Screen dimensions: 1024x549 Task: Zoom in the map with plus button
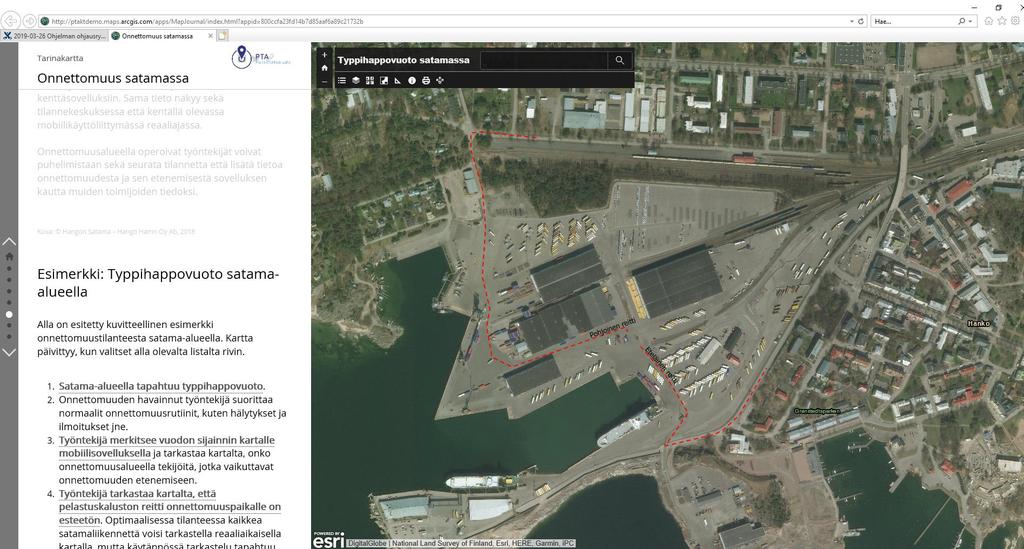[x=325, y=55]
